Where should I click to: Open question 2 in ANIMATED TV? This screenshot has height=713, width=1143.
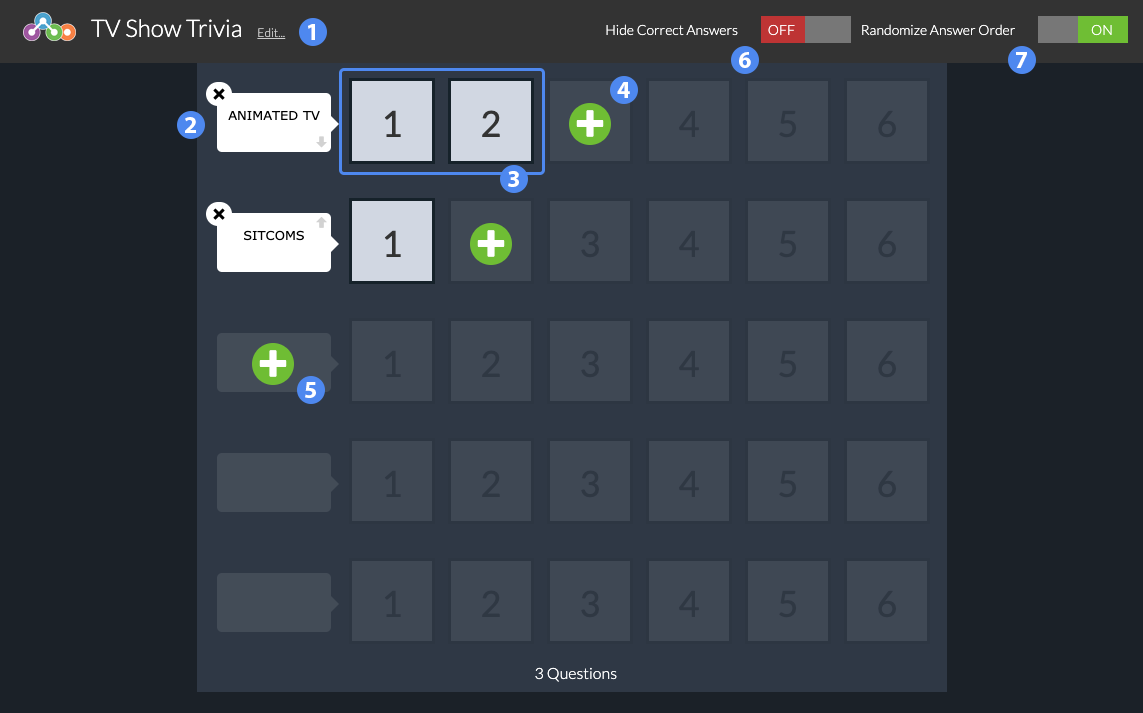[491, 121]
